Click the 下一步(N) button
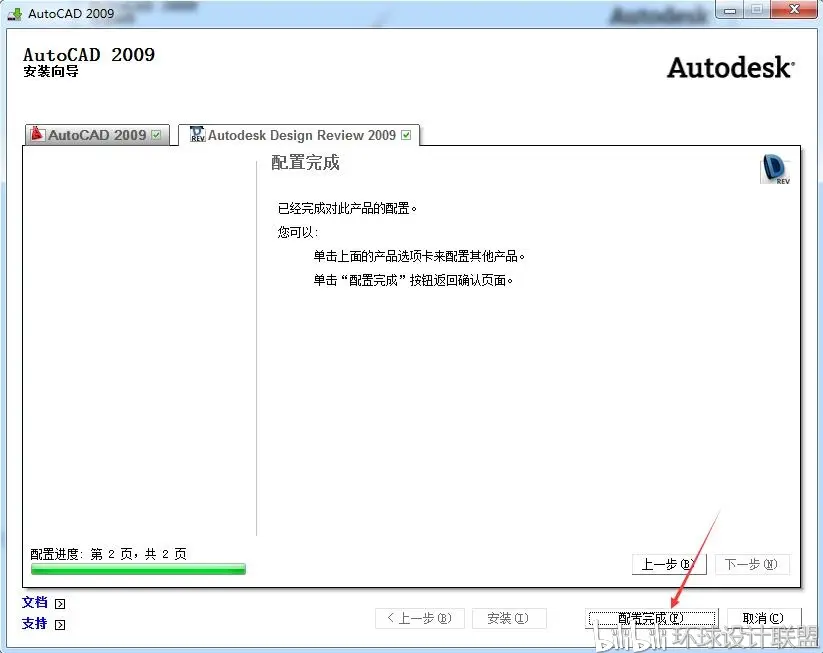823x653 pixels. [752, 564]
